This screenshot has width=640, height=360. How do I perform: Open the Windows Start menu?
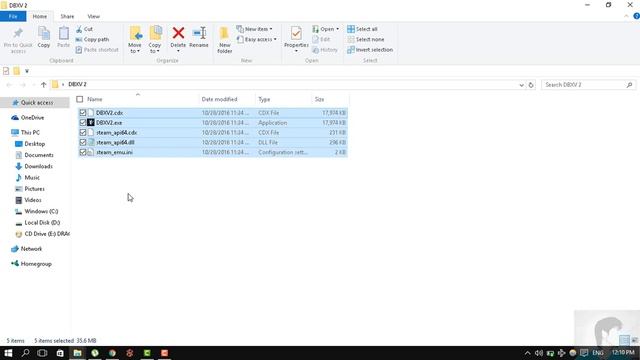click(x=8, y=353)
